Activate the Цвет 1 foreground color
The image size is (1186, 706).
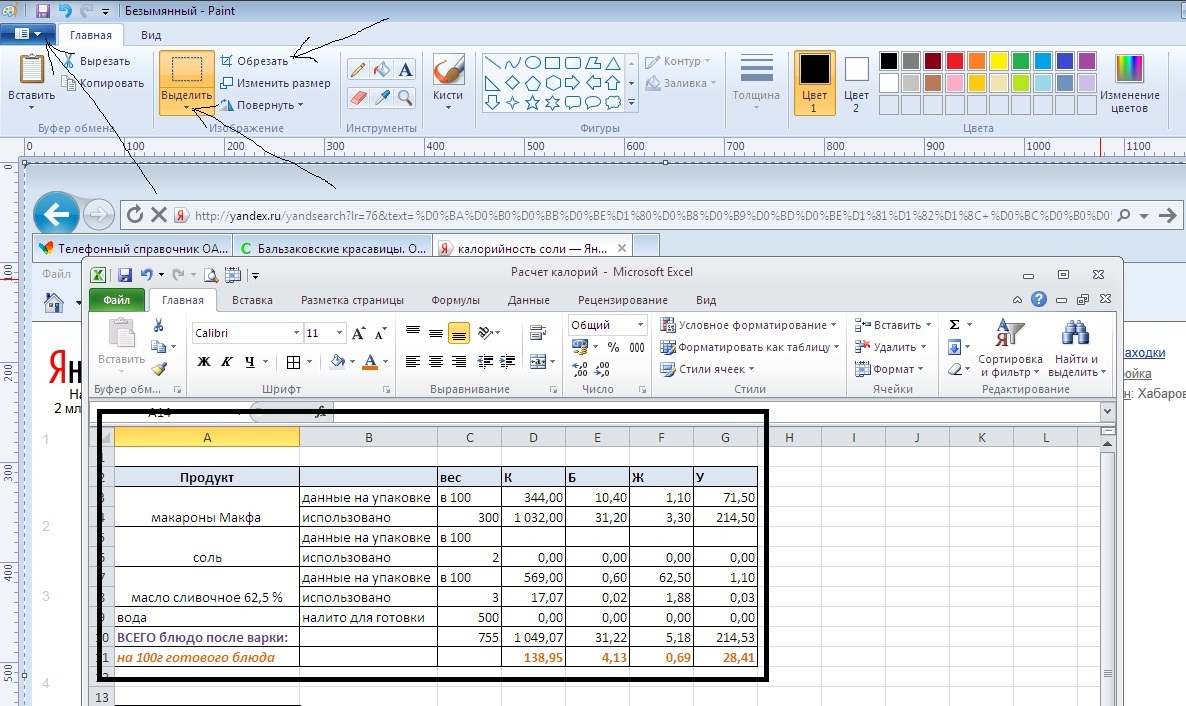pos(815,83)
